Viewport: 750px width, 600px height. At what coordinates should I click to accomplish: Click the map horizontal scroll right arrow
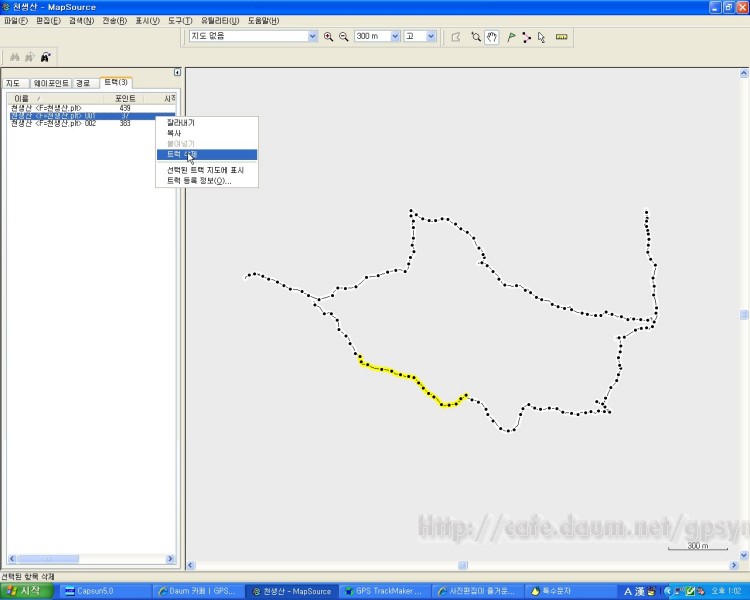tap(734, 566)
